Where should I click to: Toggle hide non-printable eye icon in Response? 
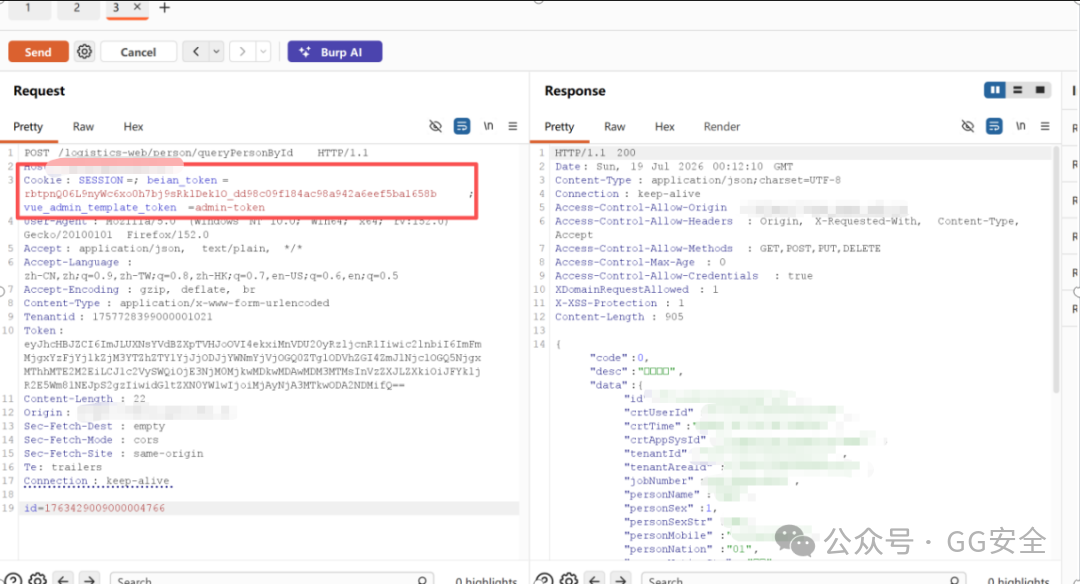pyautogui.click(x=968, y=126)
